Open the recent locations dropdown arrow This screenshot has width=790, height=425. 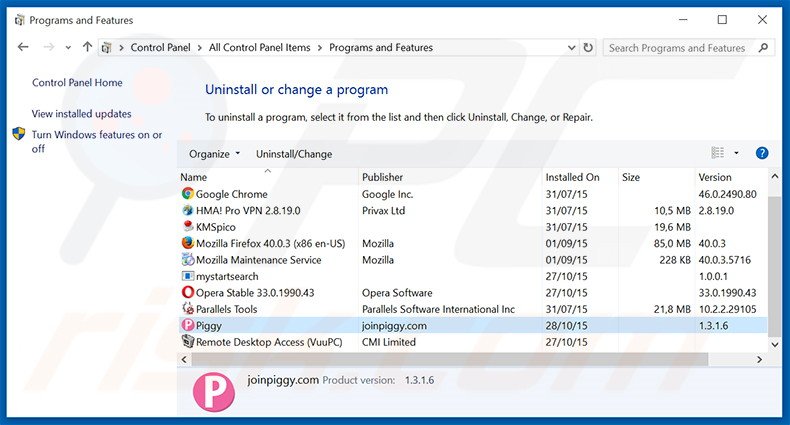(68, 48)
